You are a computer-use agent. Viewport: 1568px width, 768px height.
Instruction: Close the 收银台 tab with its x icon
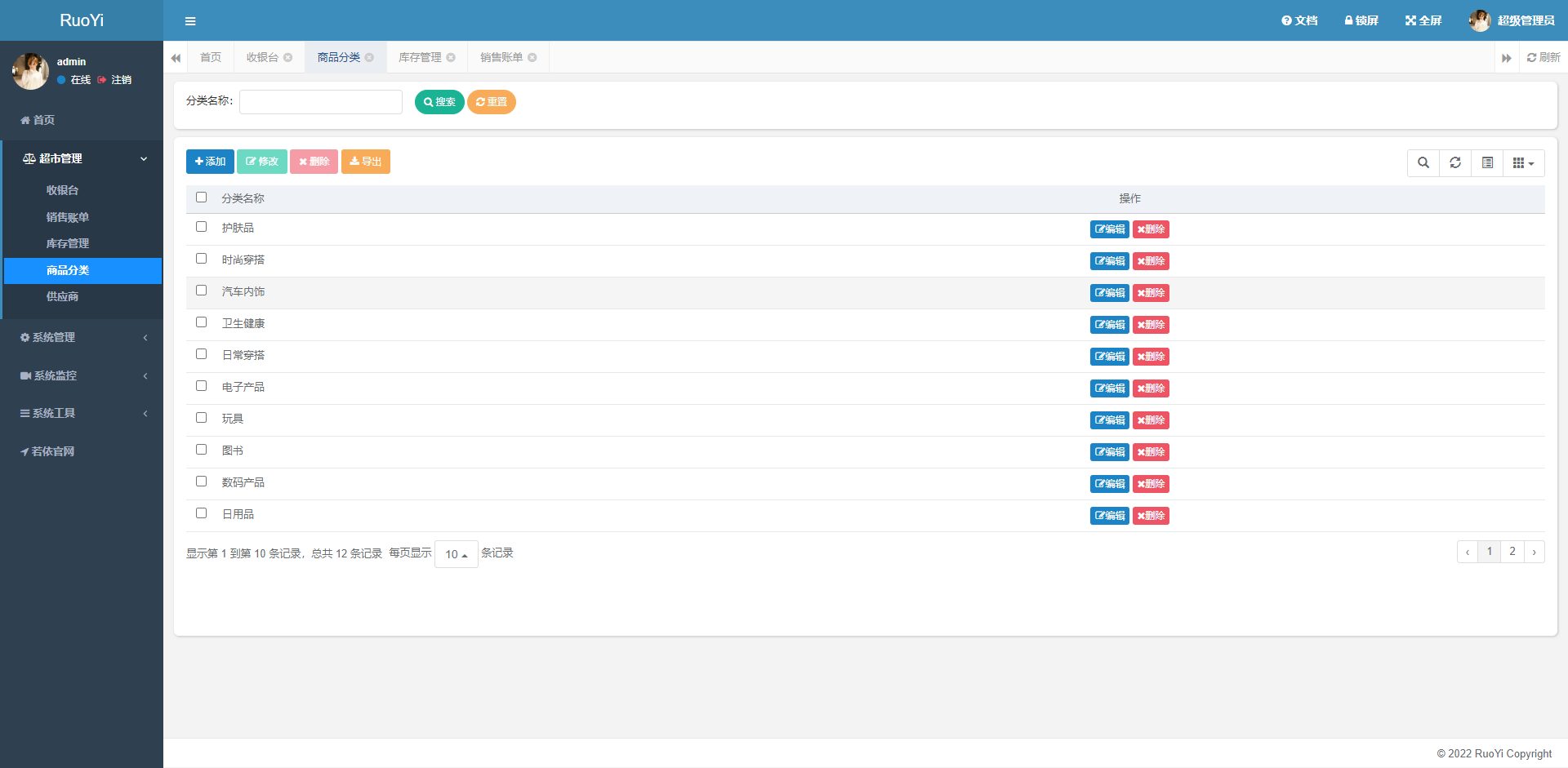click(x=288, y=58)
